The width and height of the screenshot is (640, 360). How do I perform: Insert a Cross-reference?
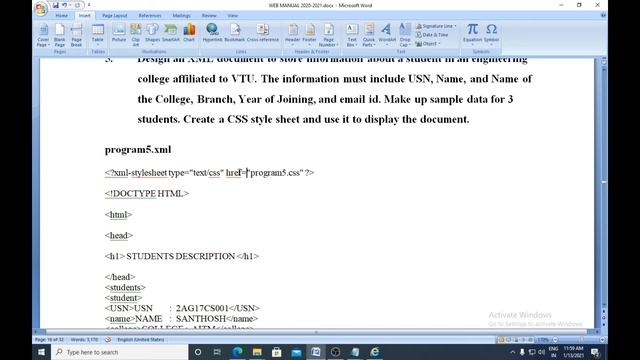[x=263, y=33]
